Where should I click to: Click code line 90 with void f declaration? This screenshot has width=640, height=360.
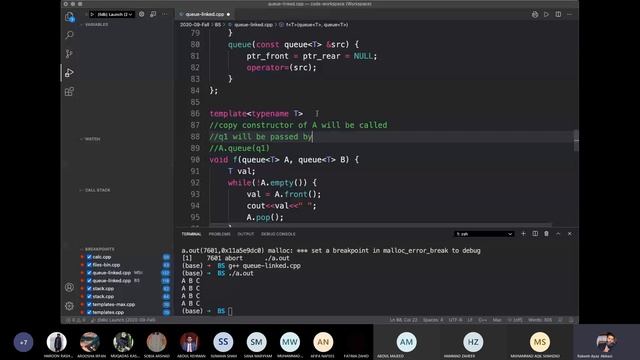tap(284, 160)
